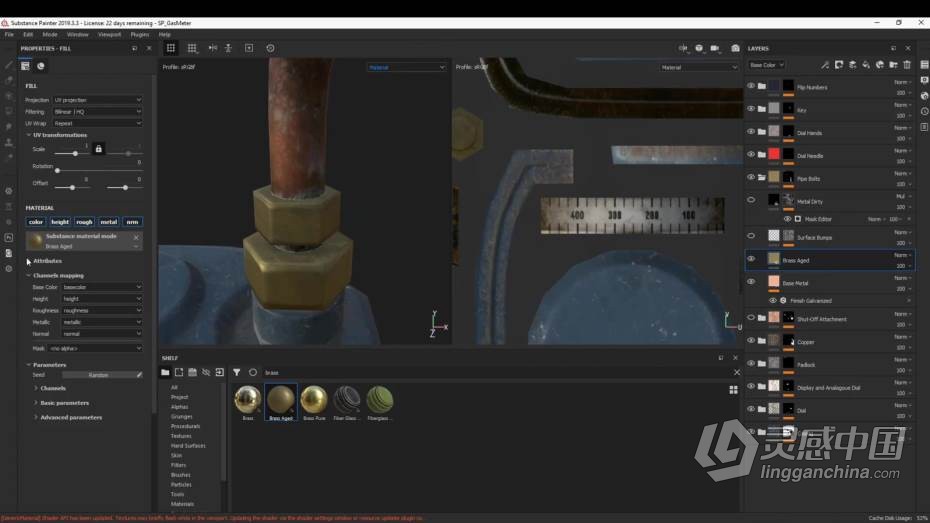Open the Viewport menu

[109, 34]
